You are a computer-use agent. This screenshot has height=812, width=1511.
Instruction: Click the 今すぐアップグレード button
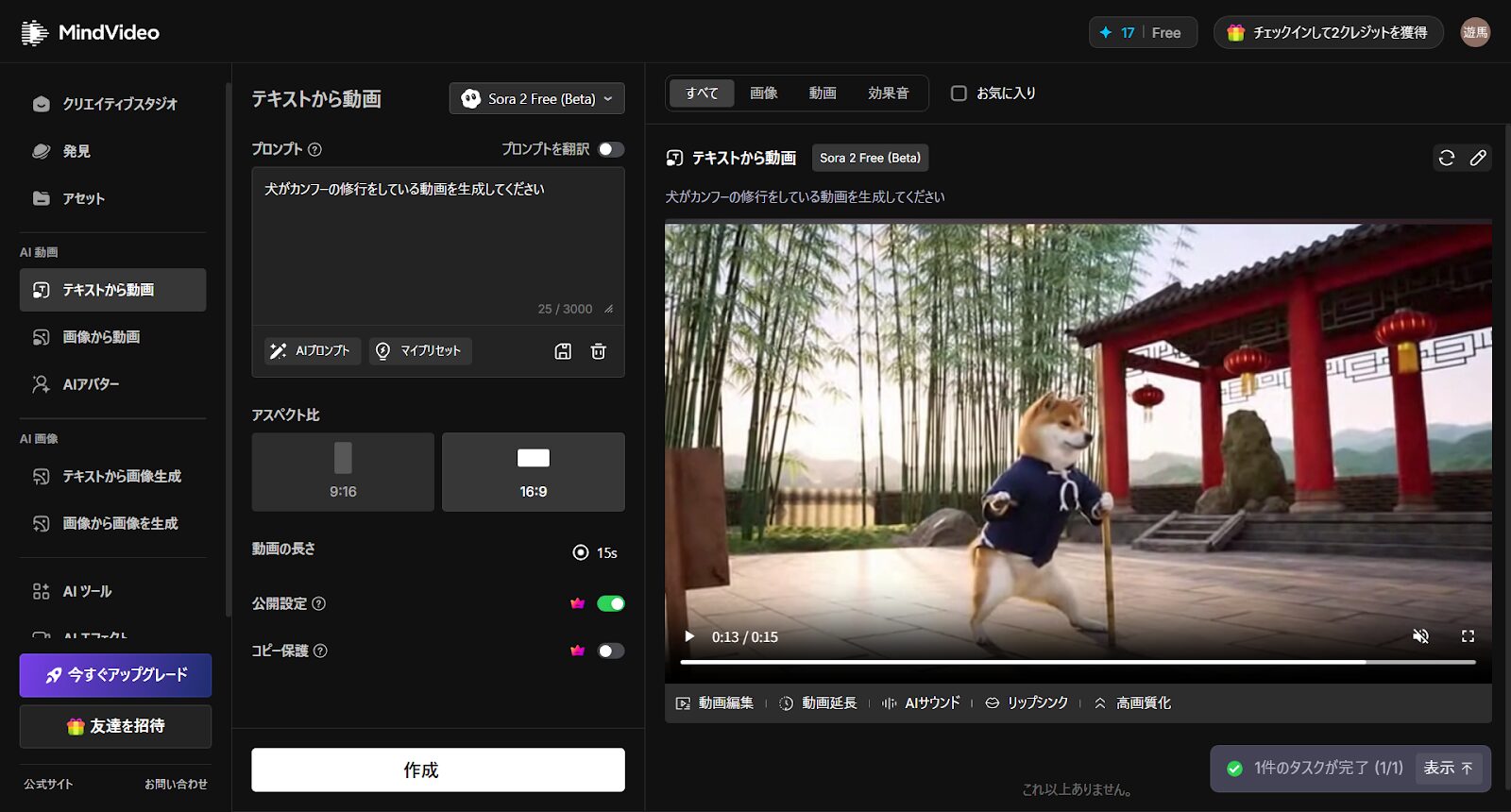coord(115,675)
